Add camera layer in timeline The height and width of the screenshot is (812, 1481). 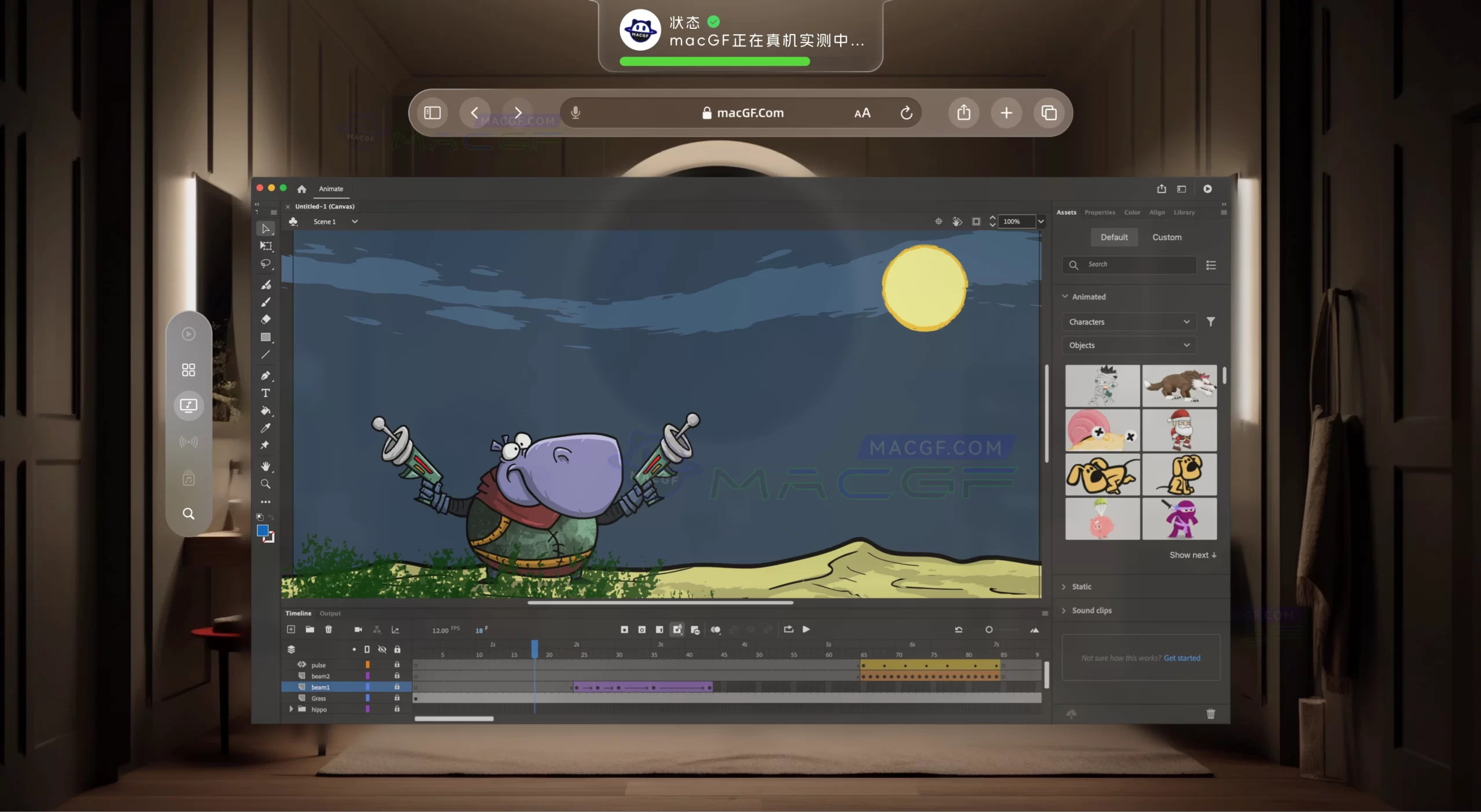(358, 630)
